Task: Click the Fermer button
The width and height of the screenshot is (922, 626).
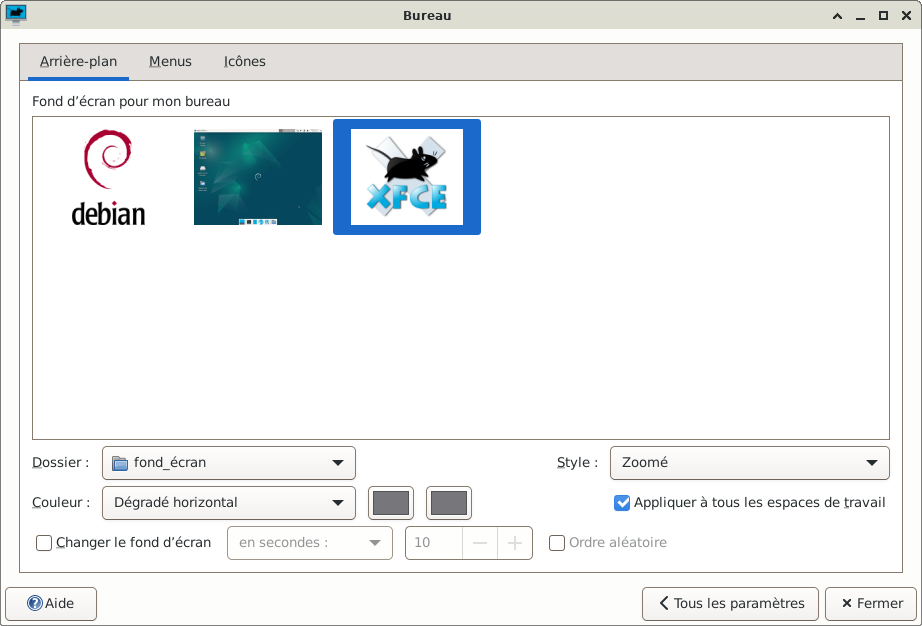Action: pos(871,604)
